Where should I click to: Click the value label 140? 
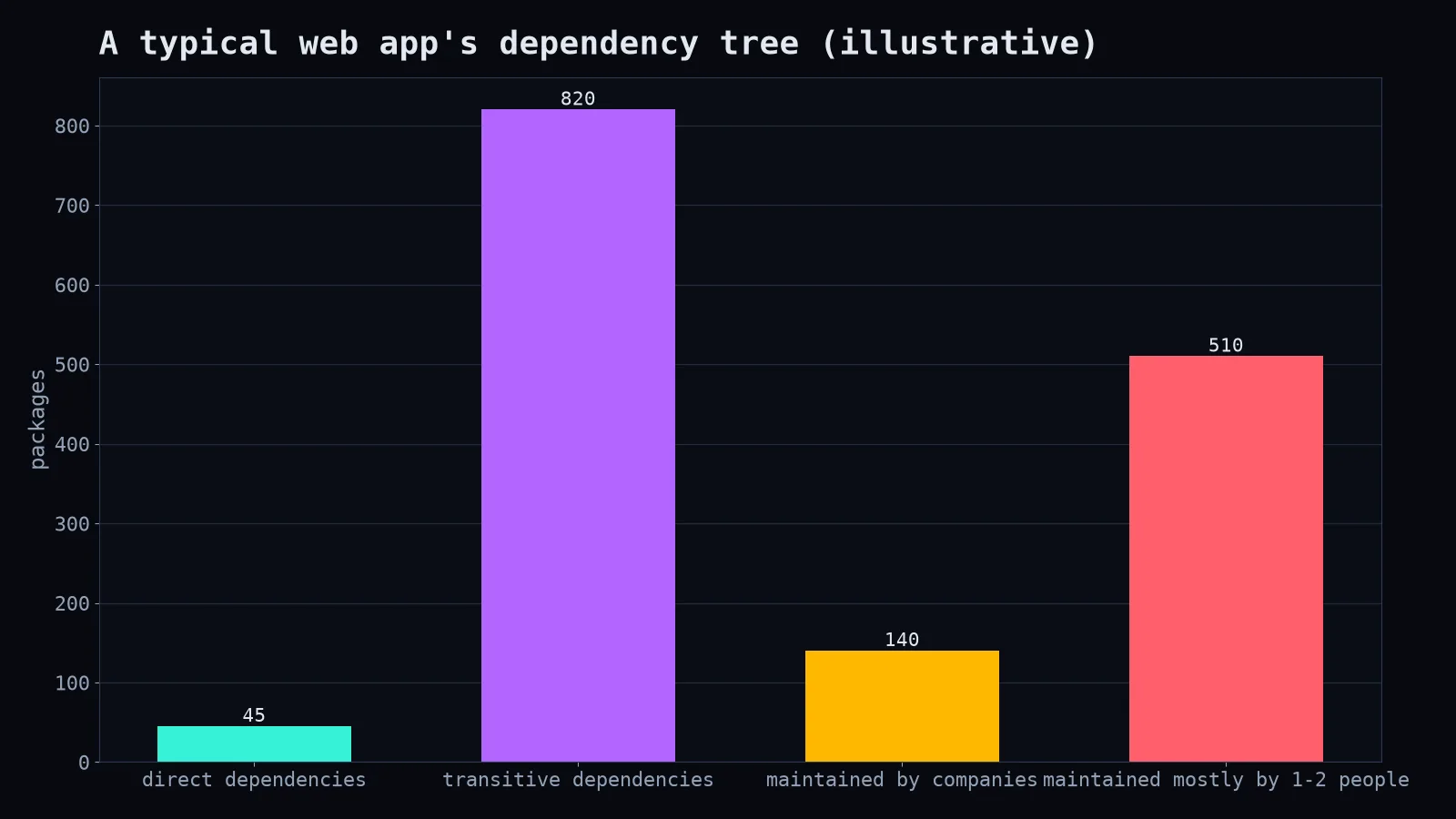point(902,640)
